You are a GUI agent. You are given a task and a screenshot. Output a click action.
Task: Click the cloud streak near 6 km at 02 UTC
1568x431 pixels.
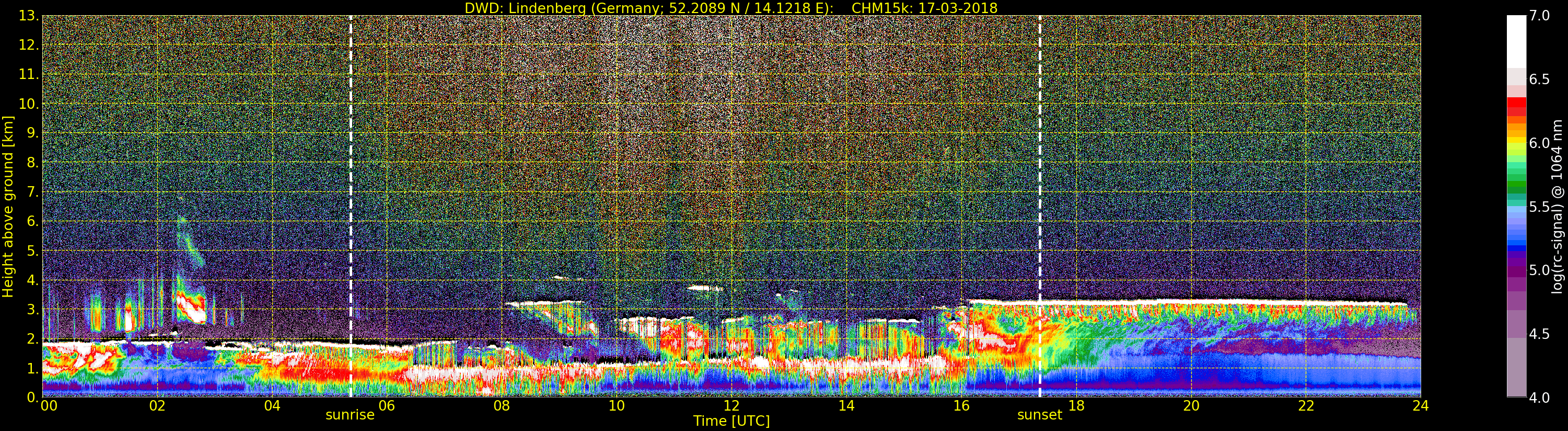189,242
